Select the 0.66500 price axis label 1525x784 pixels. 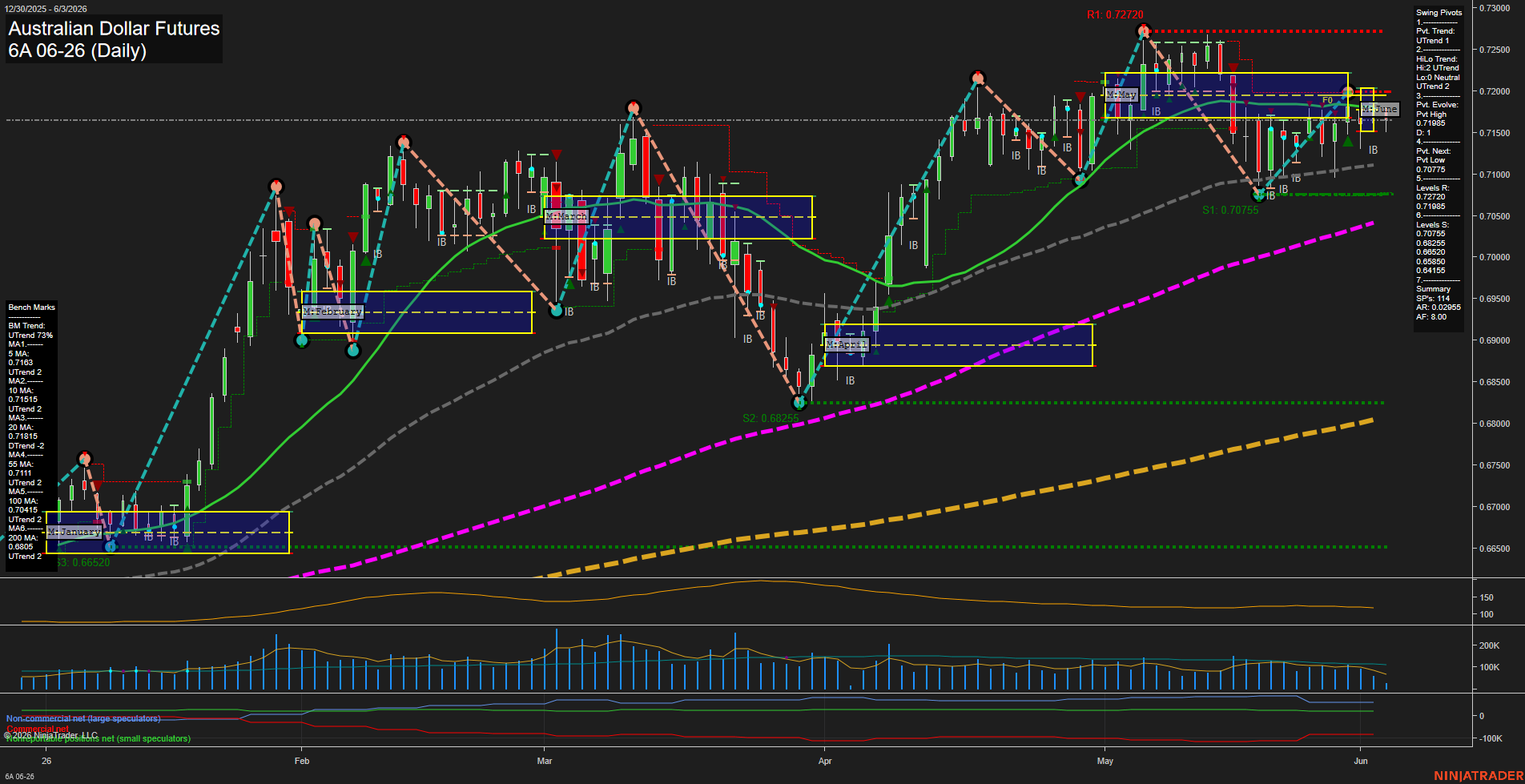1495,549
